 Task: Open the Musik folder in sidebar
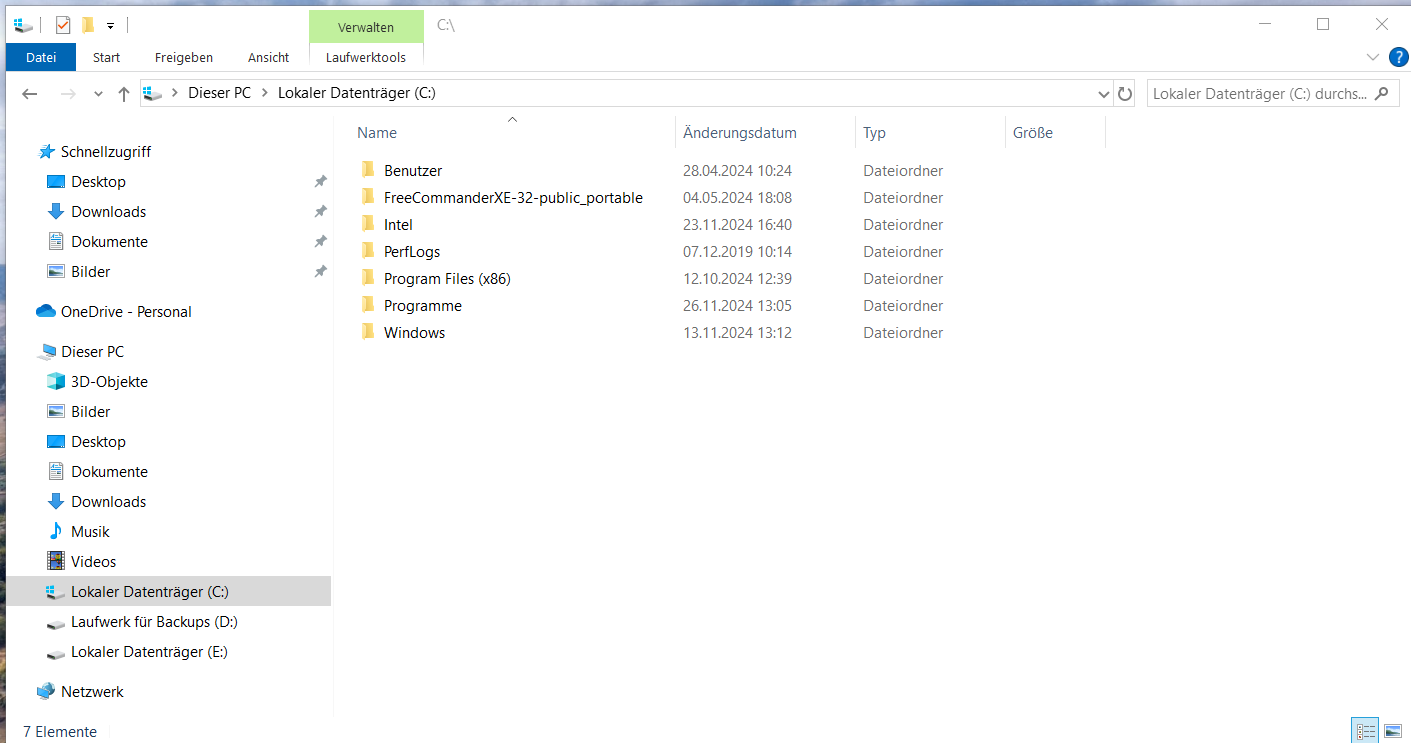point(90,532)
